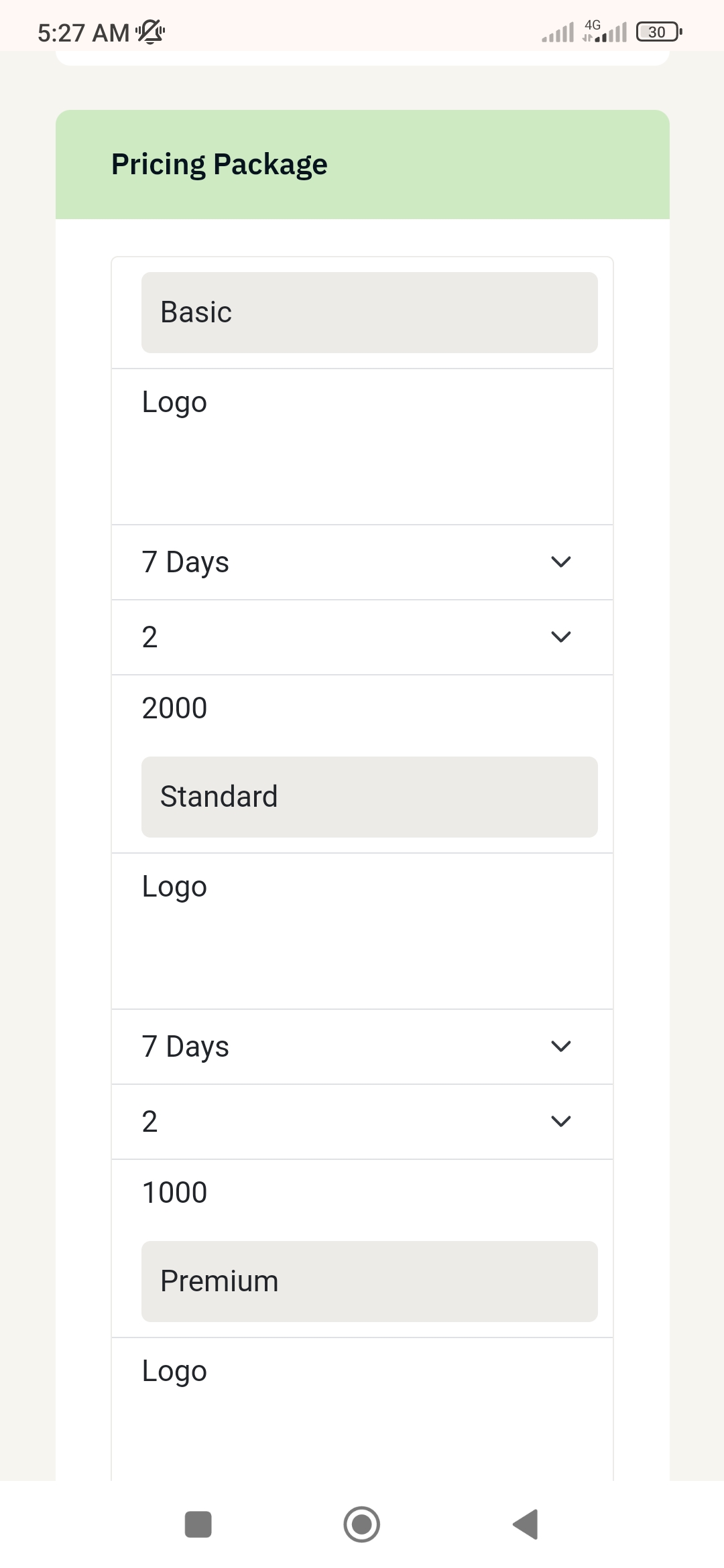Screen dimensions: 724x1568
Task: Edit the Basic package Logo description field
Action: pos(362,446)
